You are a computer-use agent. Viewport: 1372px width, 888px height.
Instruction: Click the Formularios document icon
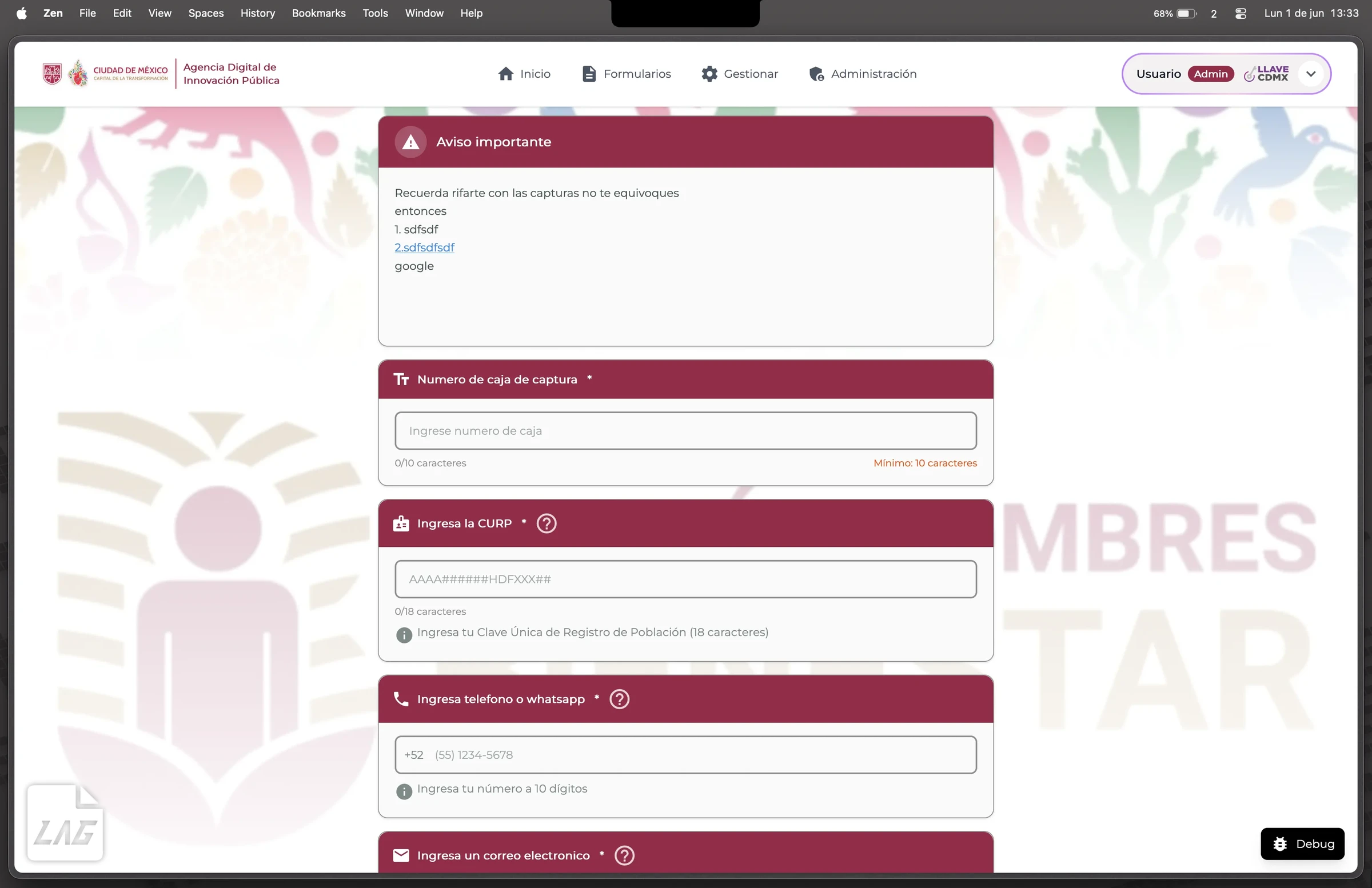tap(589, 74)
